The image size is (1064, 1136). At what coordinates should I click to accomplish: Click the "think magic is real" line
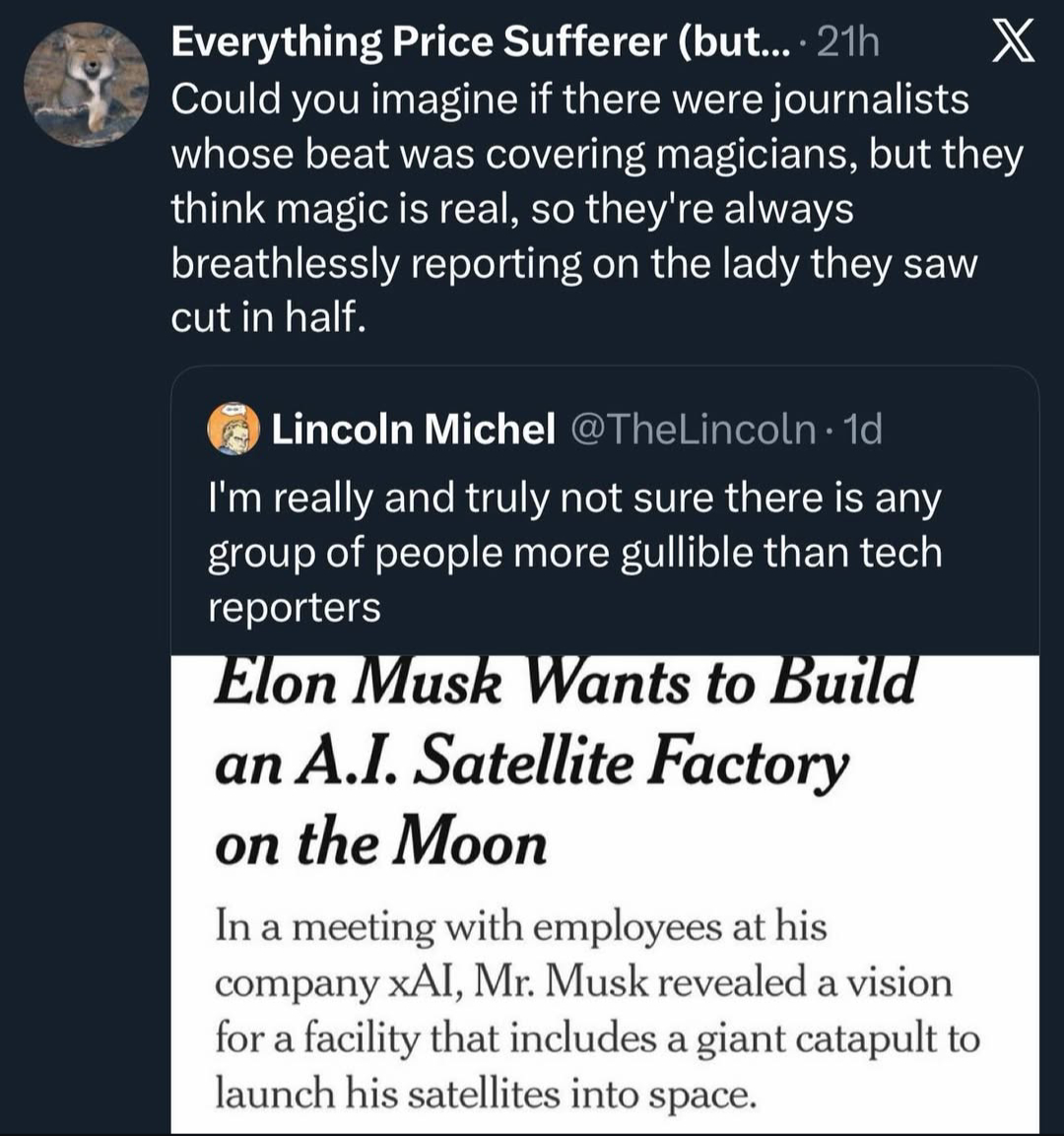point(512,209)
